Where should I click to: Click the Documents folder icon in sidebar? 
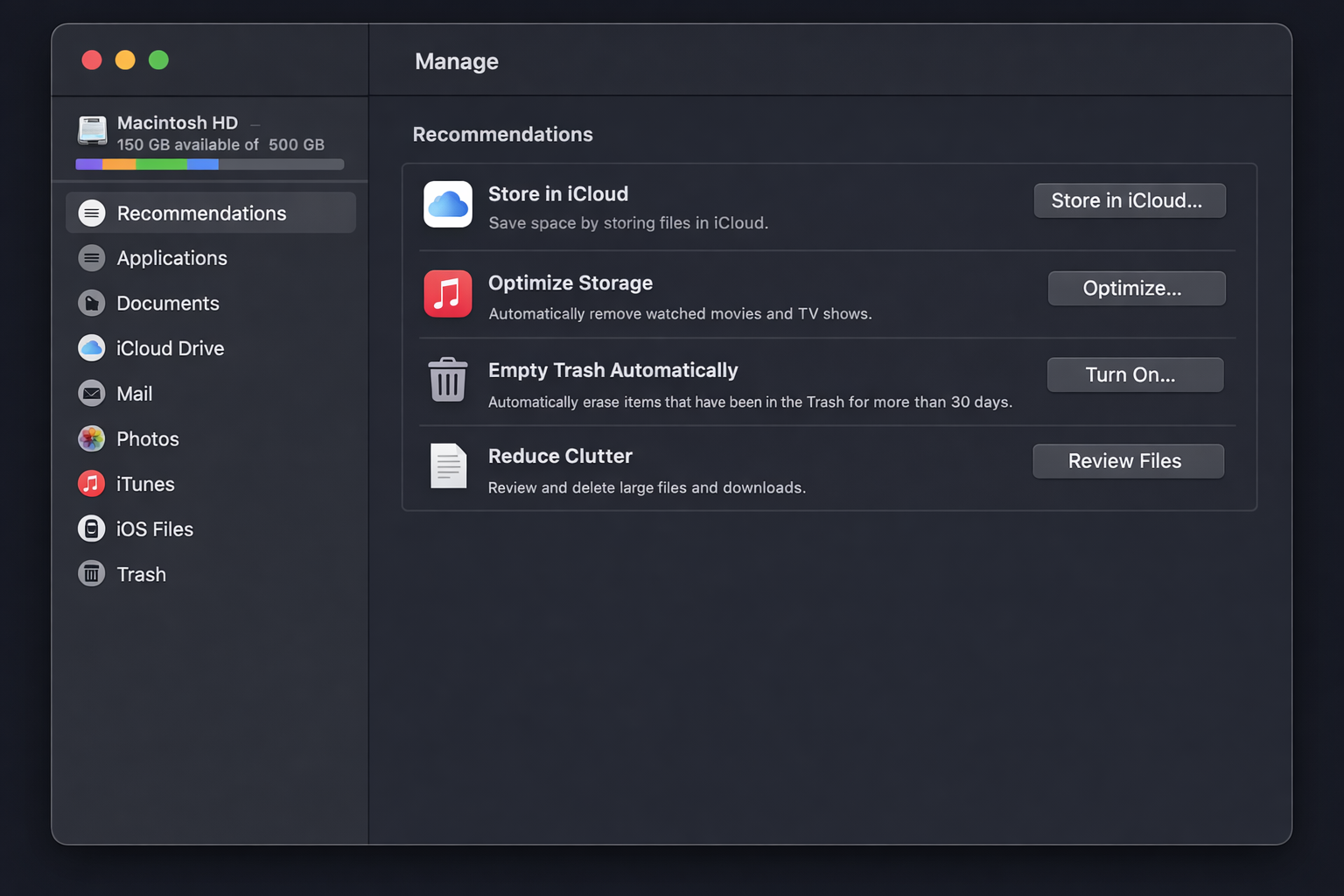(x=92, y=304)
